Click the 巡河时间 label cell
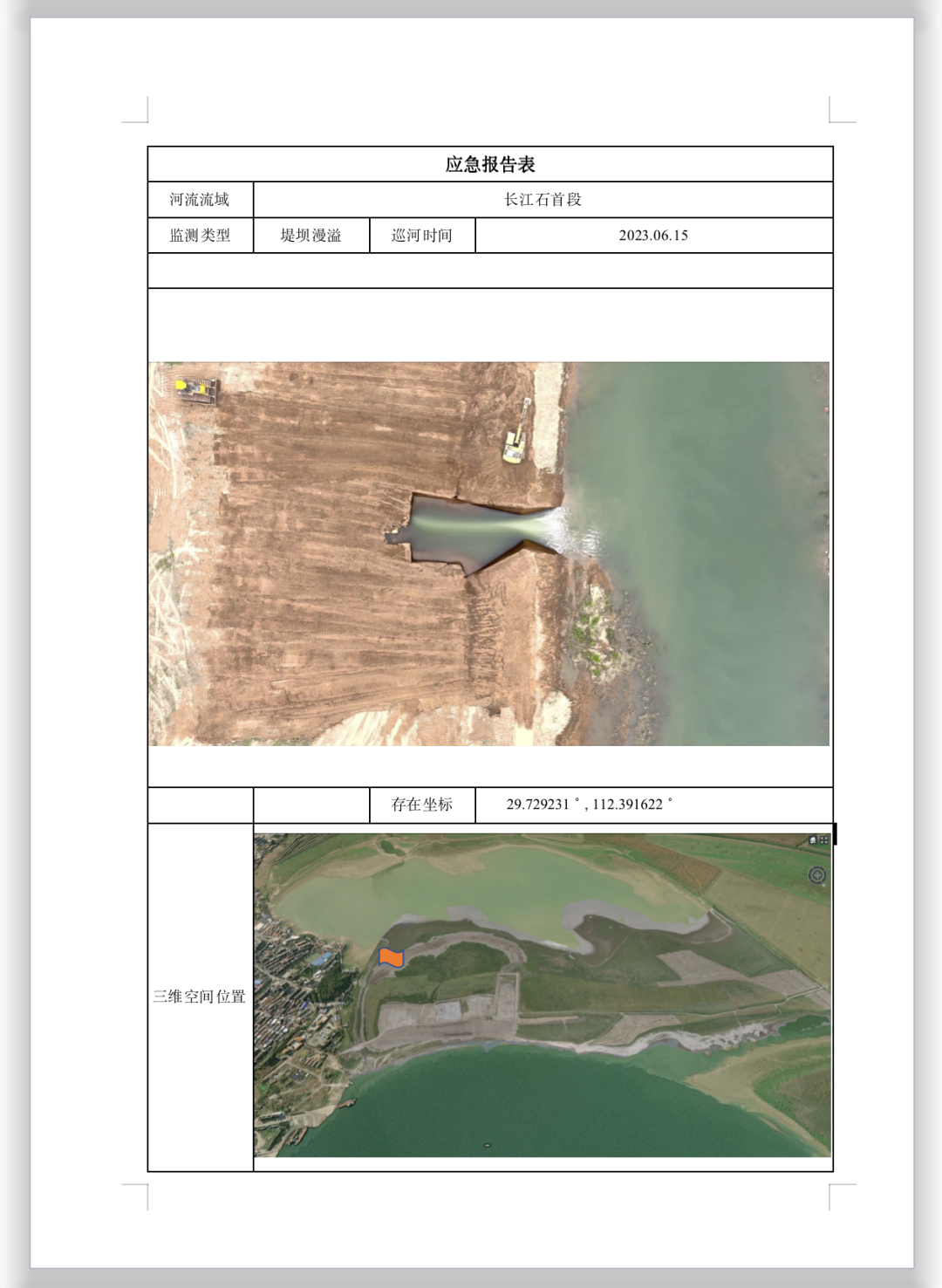 422,236
